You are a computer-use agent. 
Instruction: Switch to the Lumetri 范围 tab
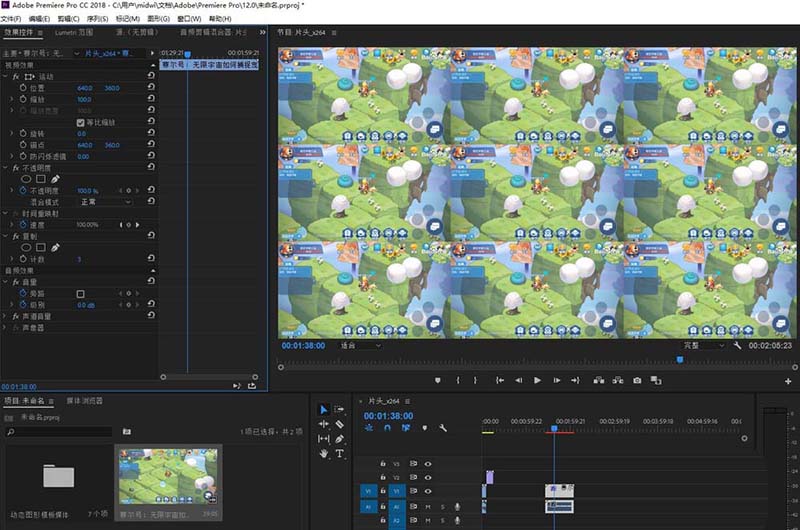(72, 33)
